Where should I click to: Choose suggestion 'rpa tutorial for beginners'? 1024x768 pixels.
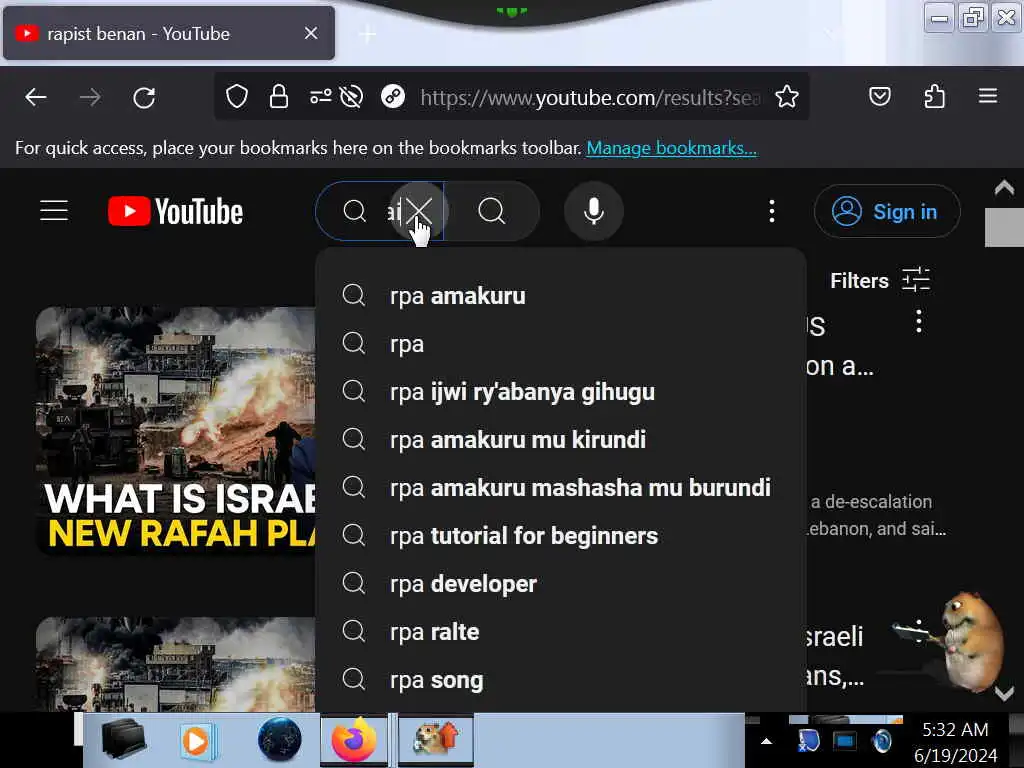560,536
